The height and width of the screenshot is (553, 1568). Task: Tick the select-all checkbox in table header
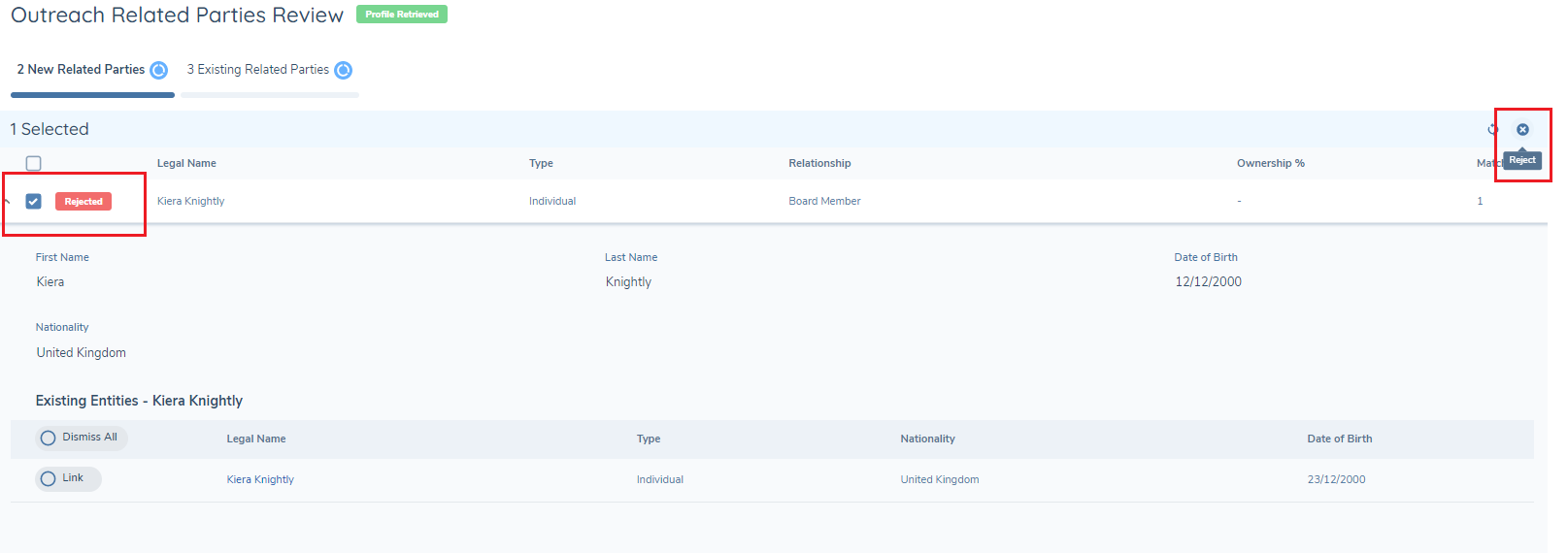[34, 163]
